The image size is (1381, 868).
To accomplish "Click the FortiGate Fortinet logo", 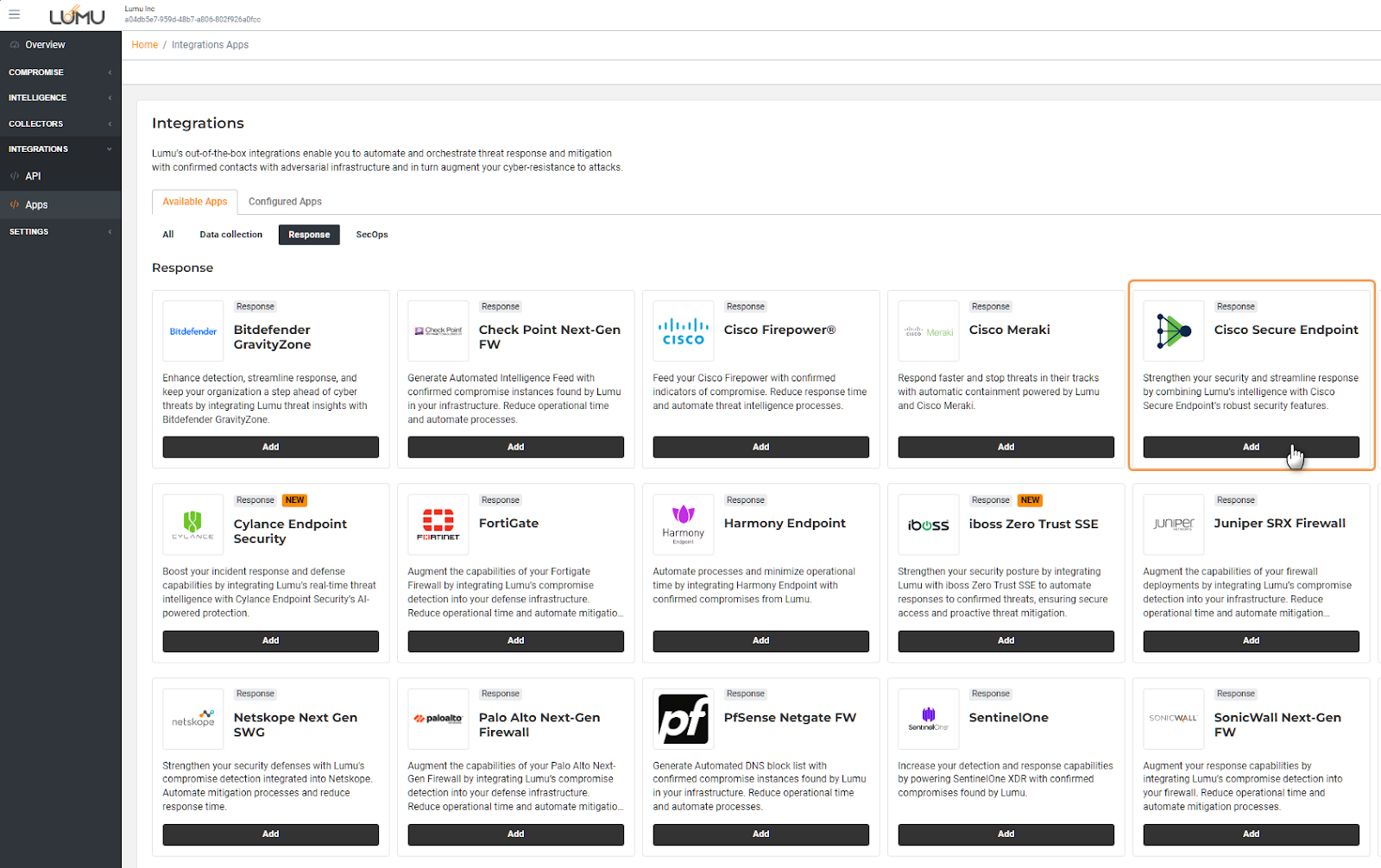I will click(438, 525).
